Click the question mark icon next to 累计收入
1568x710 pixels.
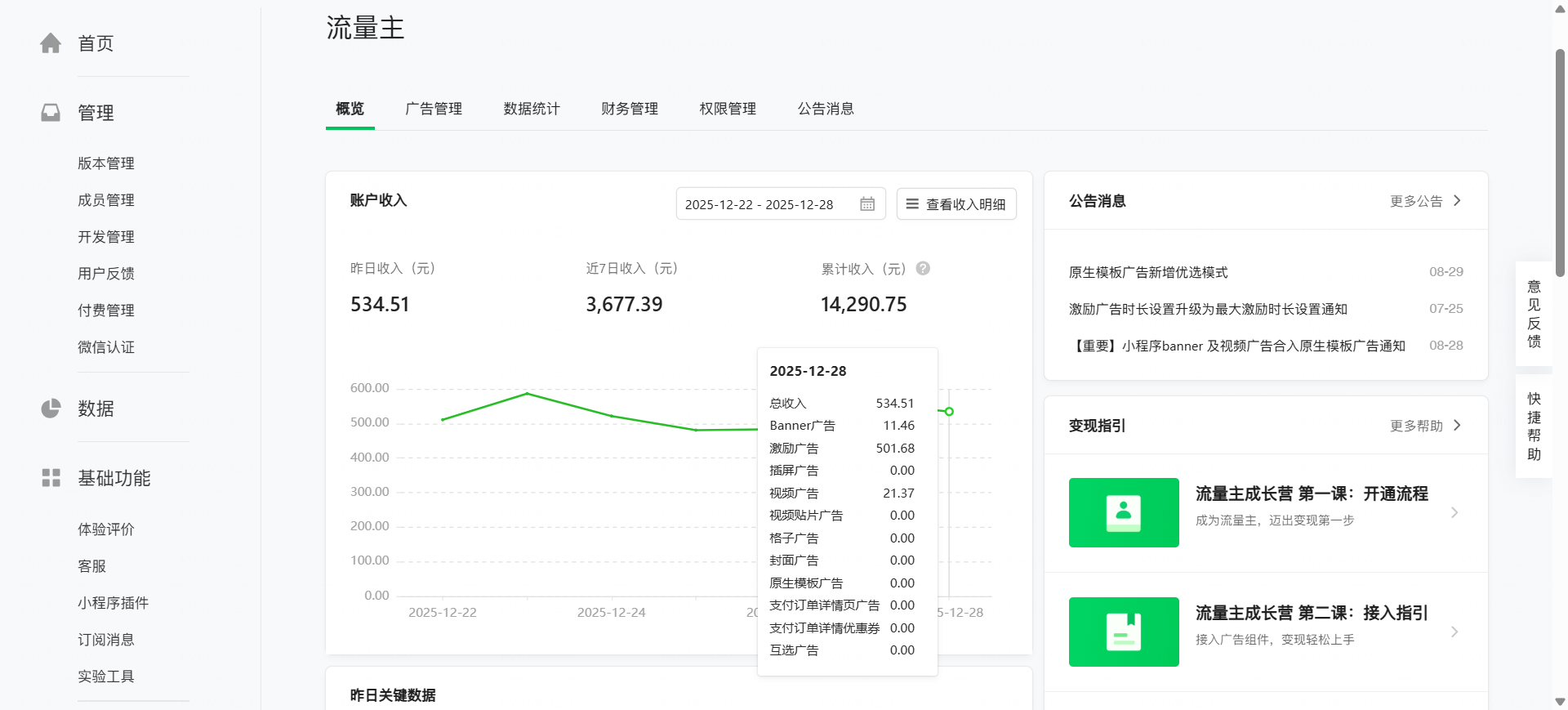[x=923, y=269]
